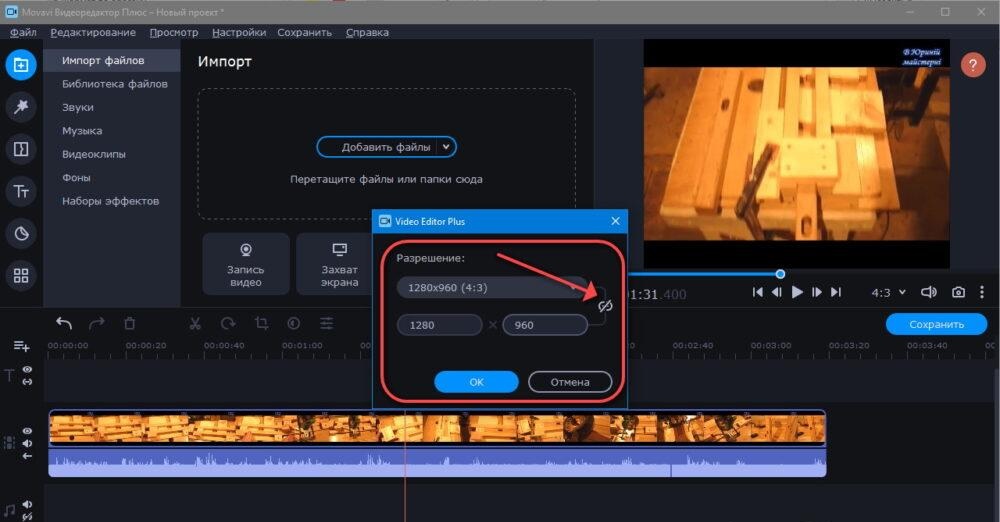Expand the Добавить файлы dropdown arrow
Screen dimensions: 1000x522
(x=446, y=147)
